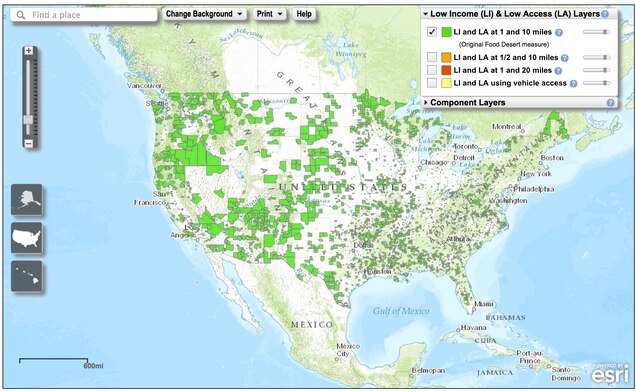Click Component Layers help icon
The image size is (636, 392).
(x=610, y=103)
